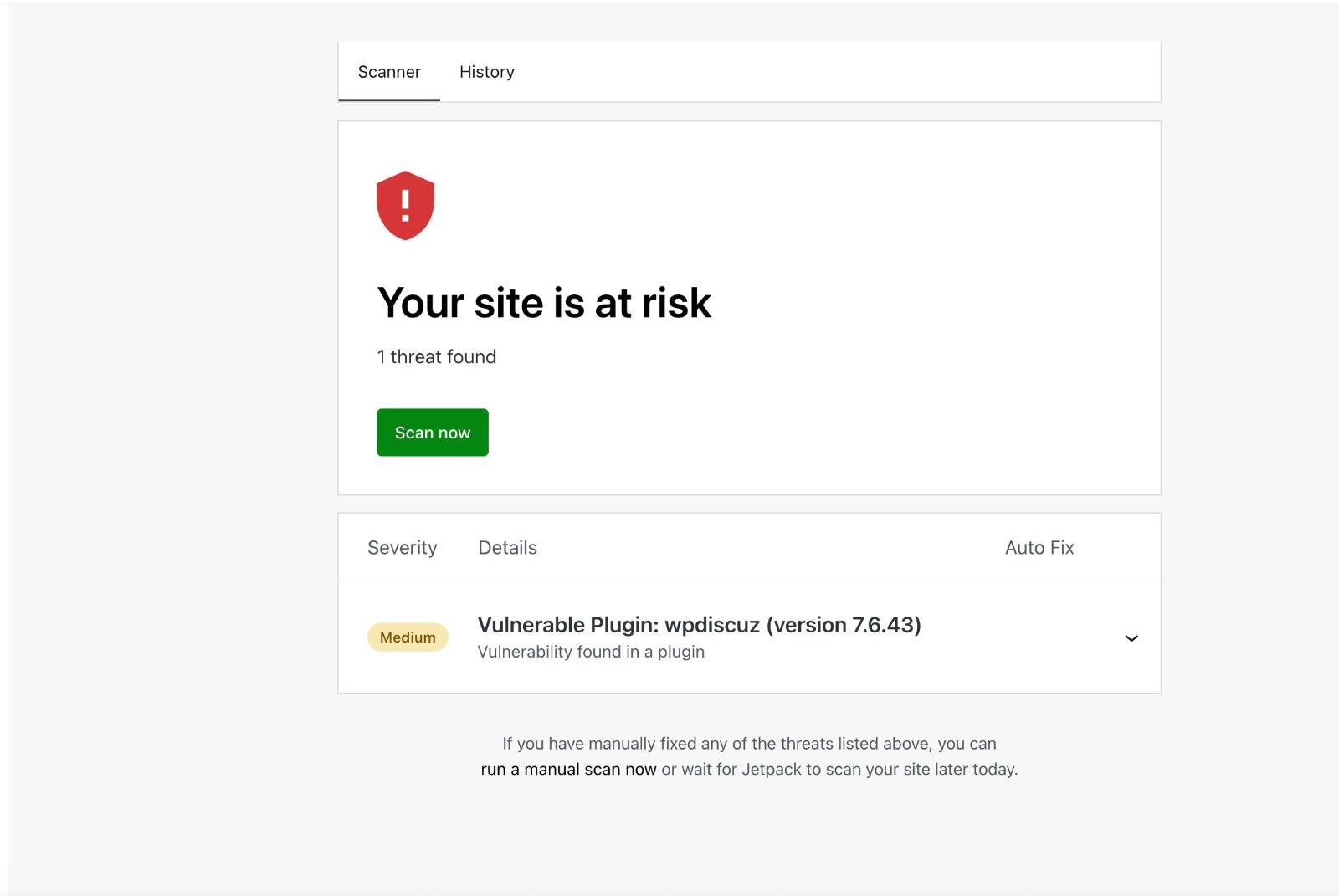Viewport: 1339px width, 896px height.
Task: Click 'Vulnerability found in a plugin' subtitle
Action: (591, 652)
